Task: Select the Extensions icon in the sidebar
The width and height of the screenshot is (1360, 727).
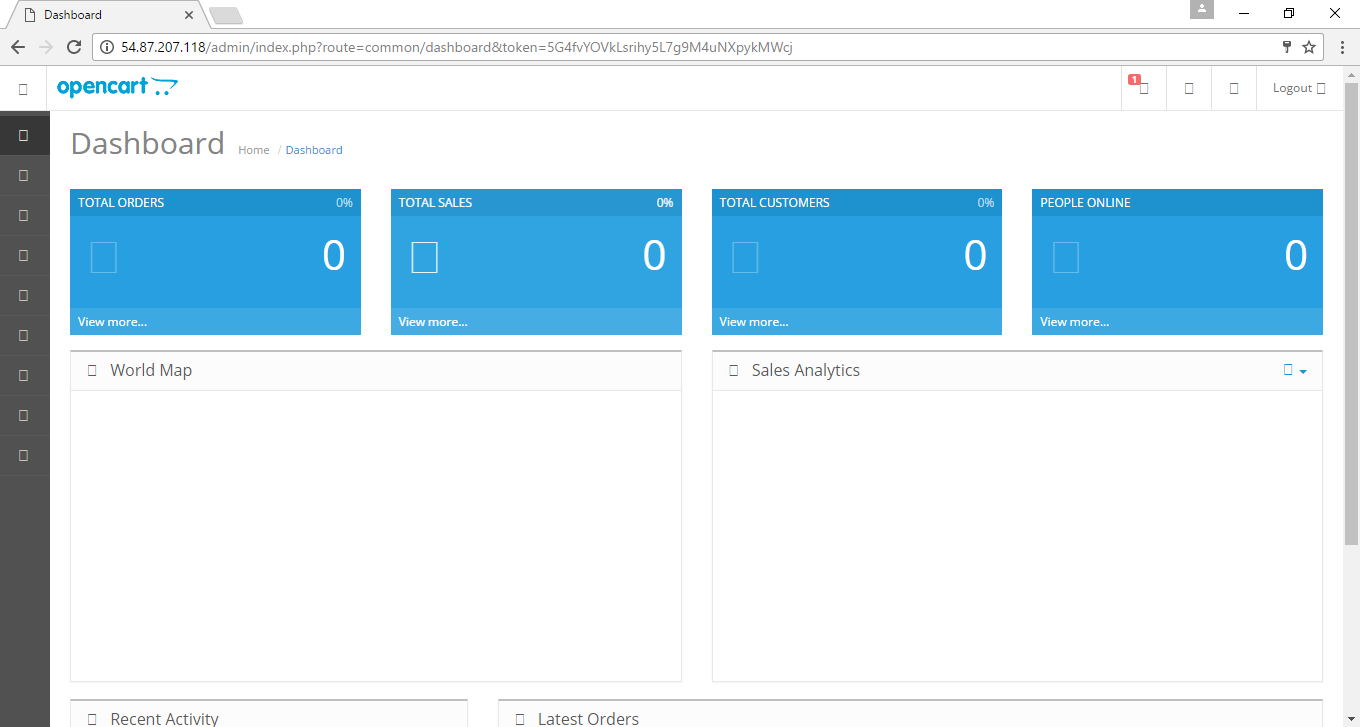Action: pyautogui.click(x=23, y=215)
